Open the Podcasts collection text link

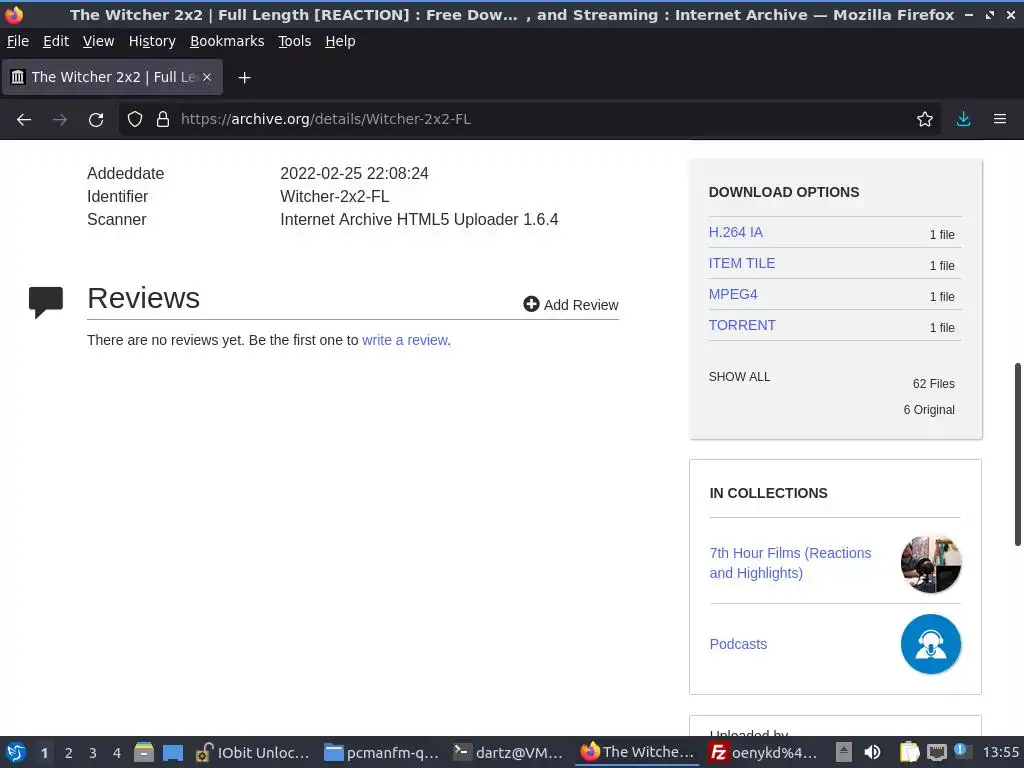pos(738,644)
